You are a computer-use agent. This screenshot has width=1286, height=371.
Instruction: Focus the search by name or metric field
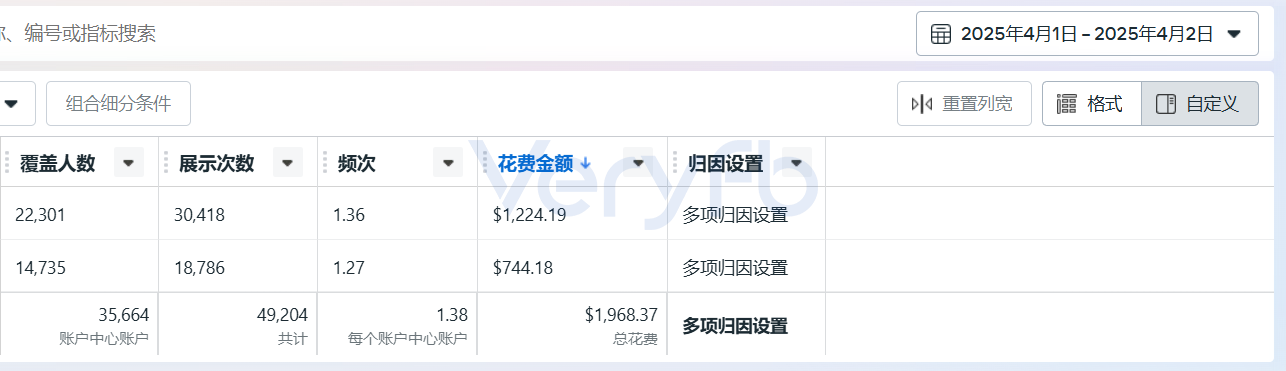(450, 34)
